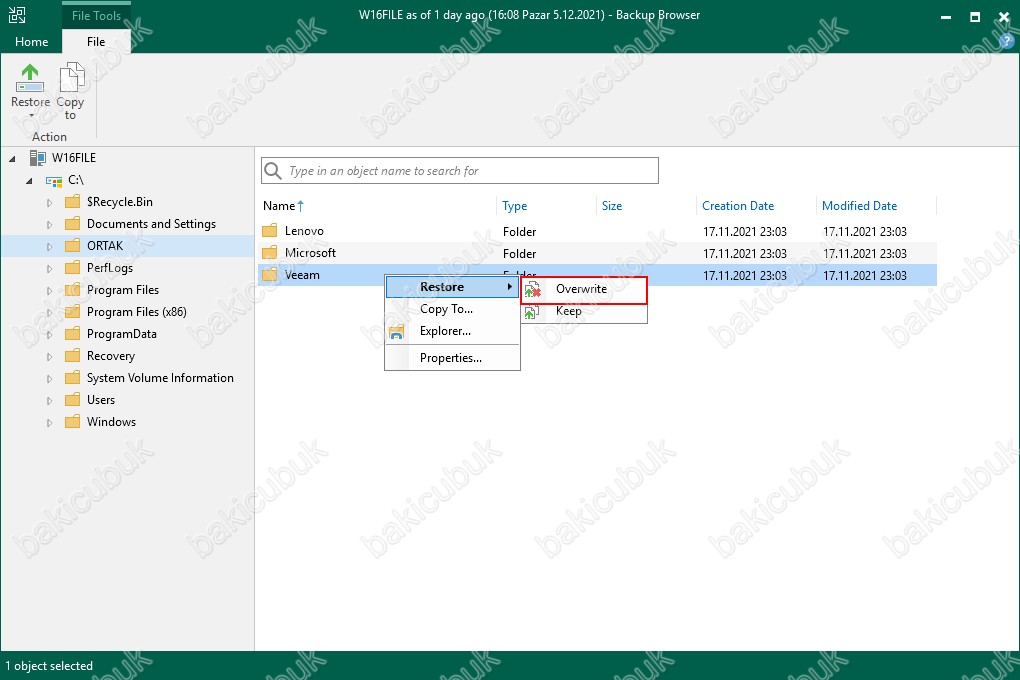
Task: Collapse the C:\ drive node
Action: [x=29, y=181]
